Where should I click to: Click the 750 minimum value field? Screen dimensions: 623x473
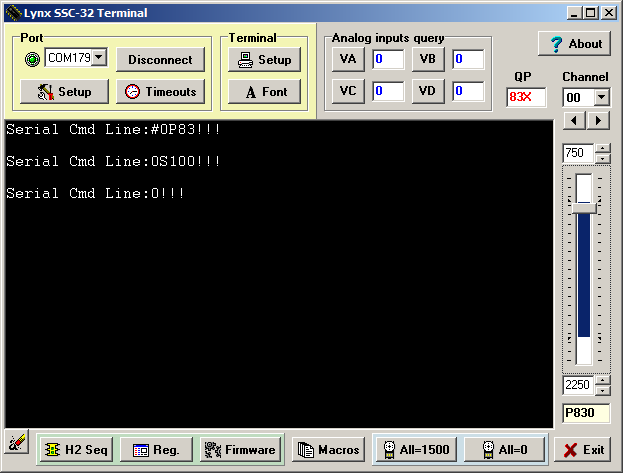(578, 153)
